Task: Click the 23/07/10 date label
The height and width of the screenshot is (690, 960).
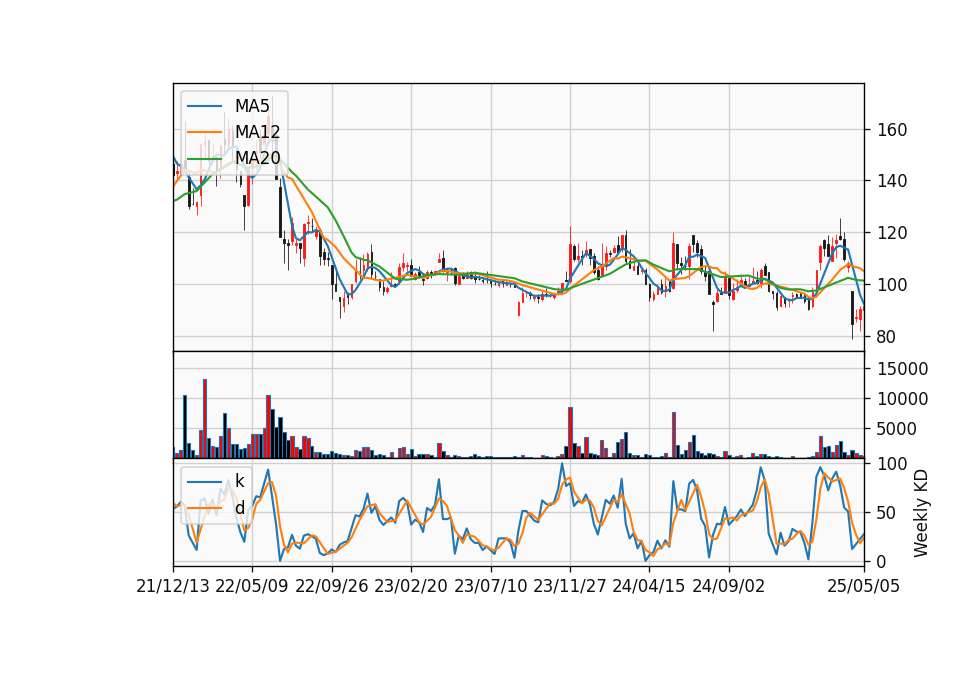Action: (490, 586)
